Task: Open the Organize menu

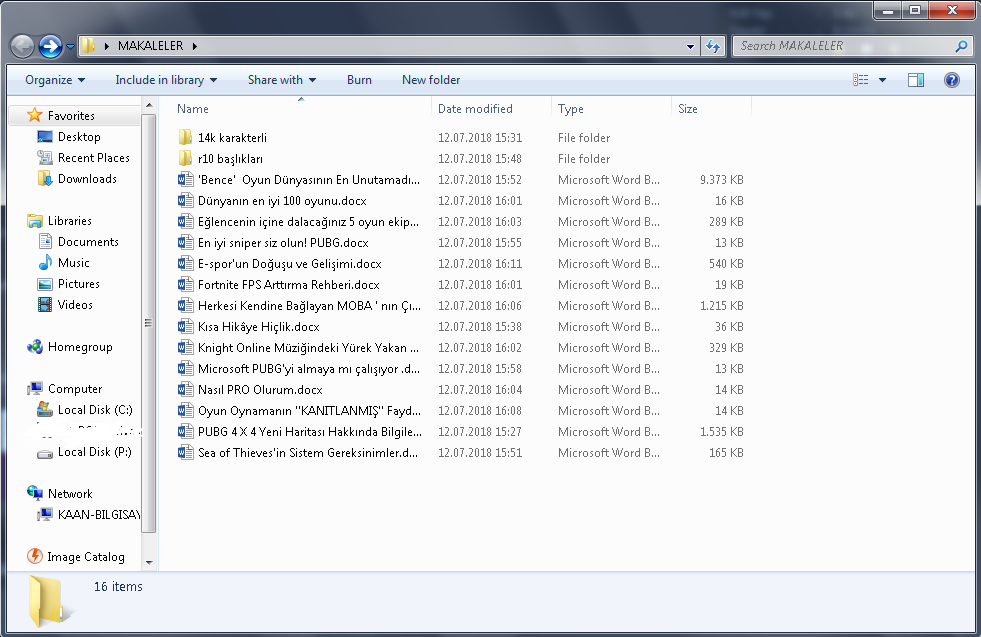Action: [55, 80]
